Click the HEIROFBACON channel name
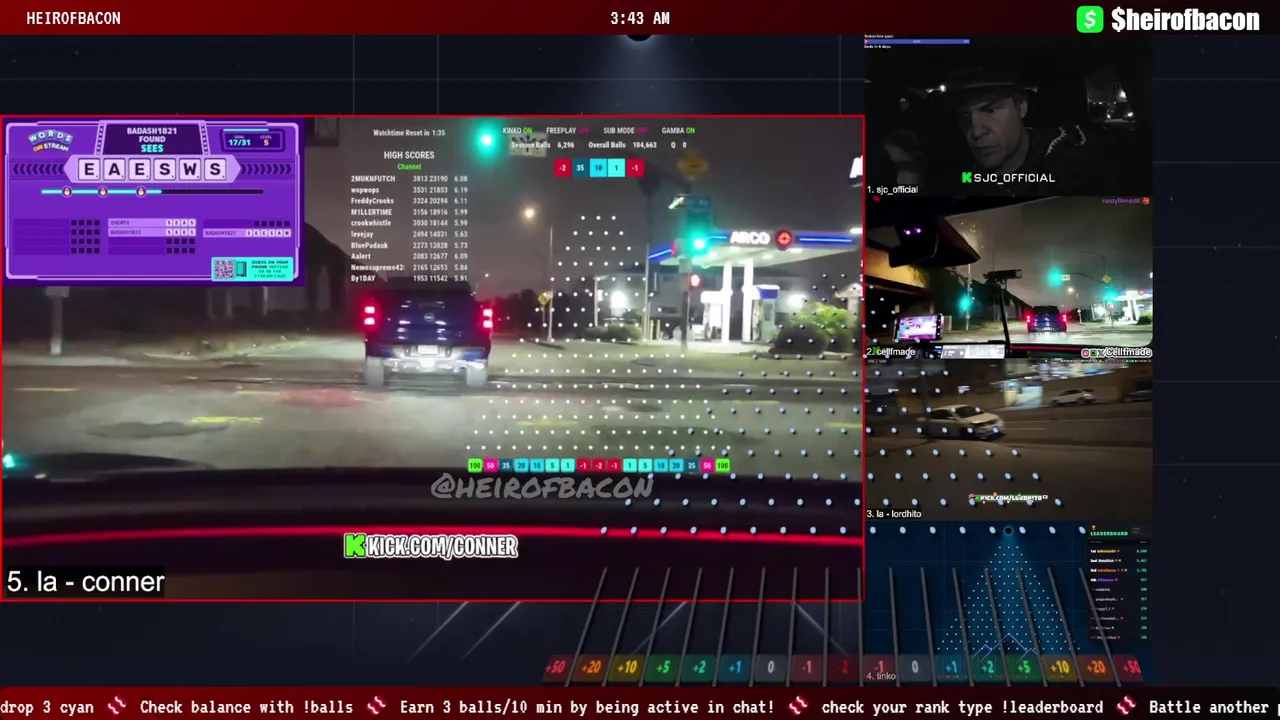 [73, 18]
